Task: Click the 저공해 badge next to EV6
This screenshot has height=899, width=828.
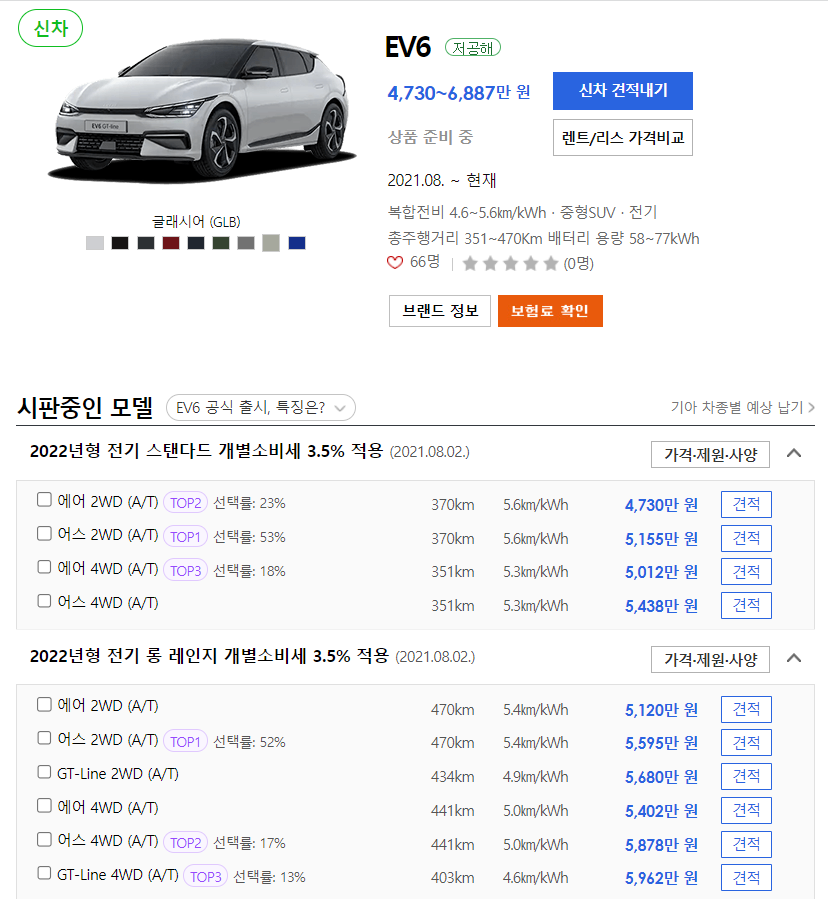Action: click(472, 48)
